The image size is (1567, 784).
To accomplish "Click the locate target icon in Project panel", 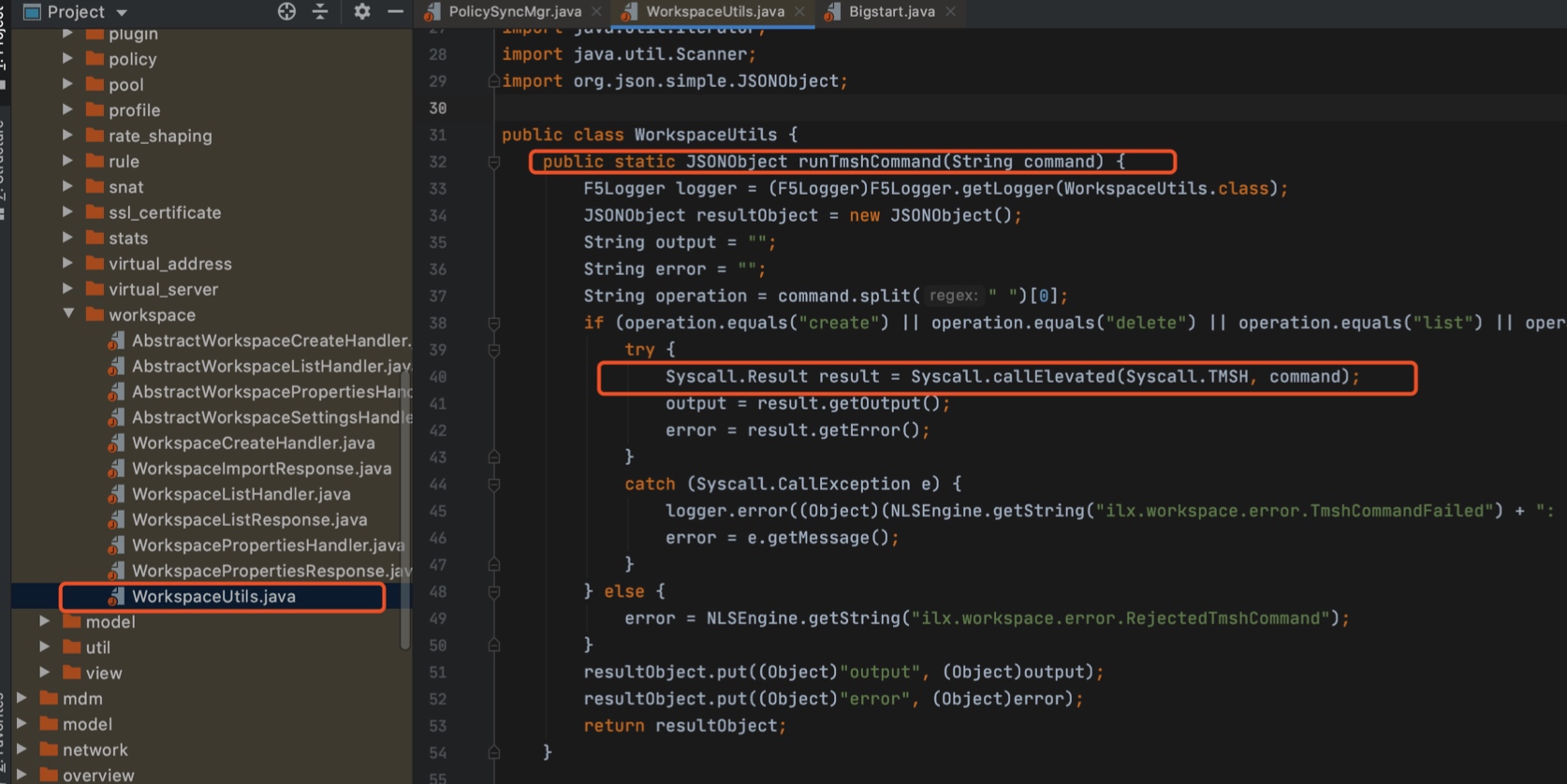I will 286,11.
